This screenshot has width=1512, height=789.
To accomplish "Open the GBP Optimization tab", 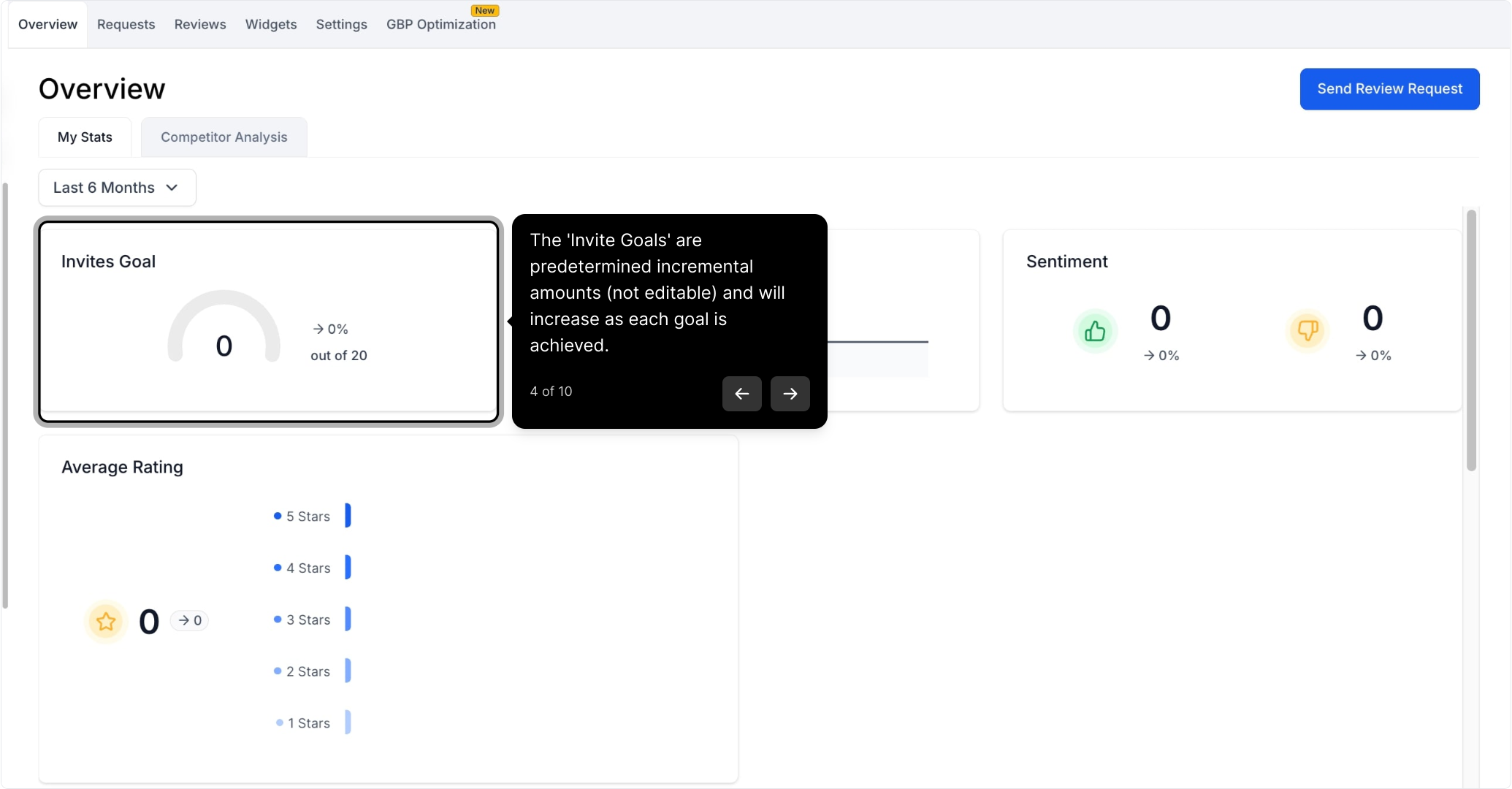I will point(441,24).
